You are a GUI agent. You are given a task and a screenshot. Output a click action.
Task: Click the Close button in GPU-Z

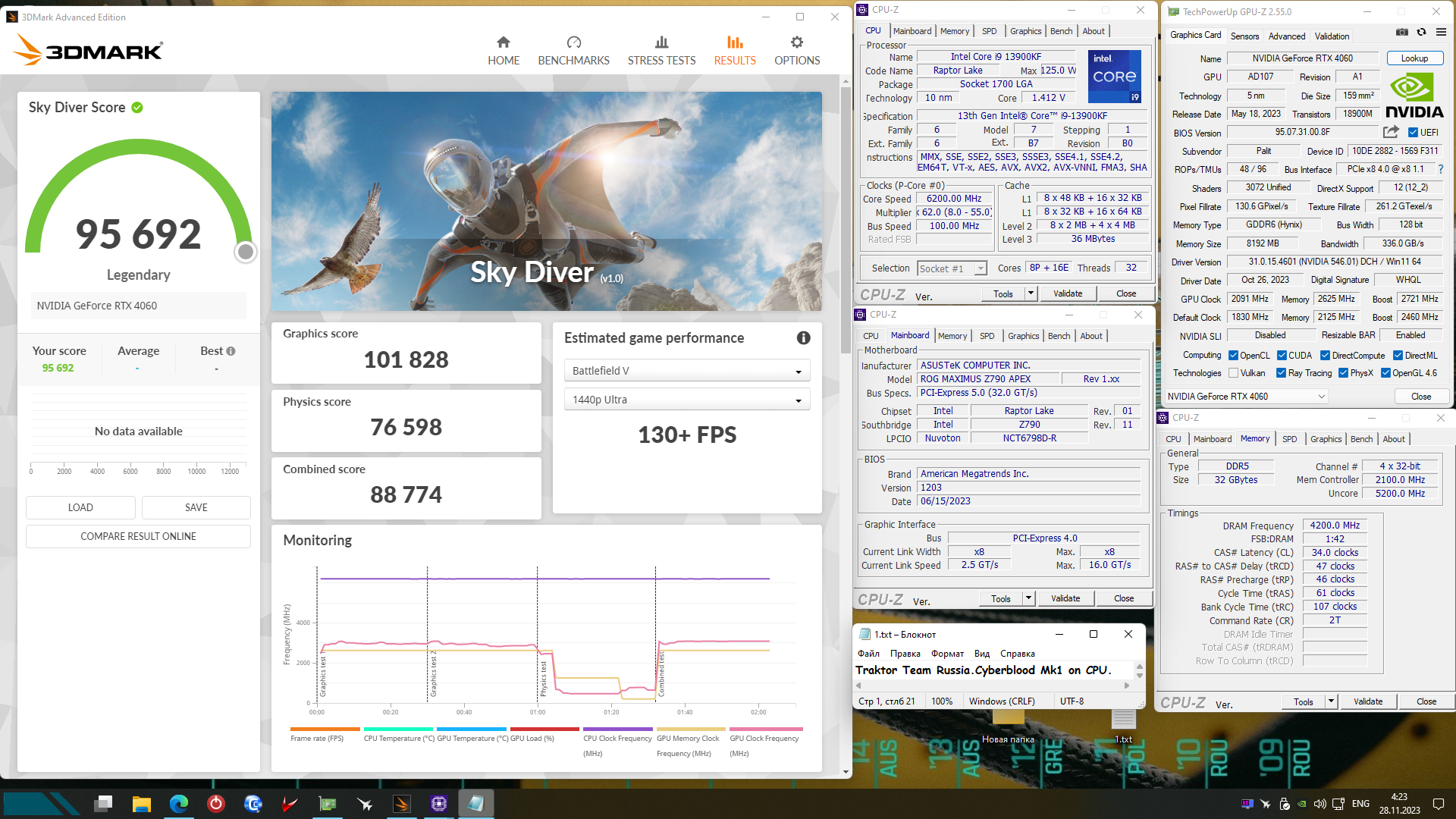1421,397
